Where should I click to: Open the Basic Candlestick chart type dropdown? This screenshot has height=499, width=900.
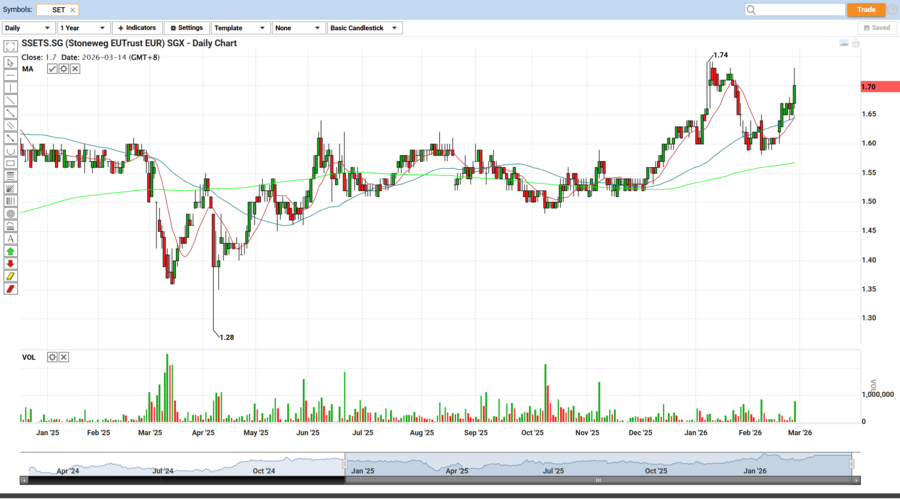click(x=364, y=28)
